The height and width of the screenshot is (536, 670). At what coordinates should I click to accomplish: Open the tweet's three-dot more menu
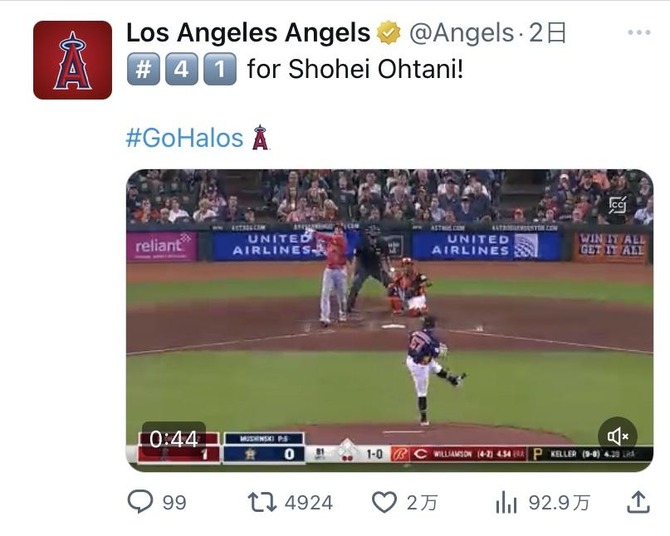pyautogui.click(x=638, y=33)
